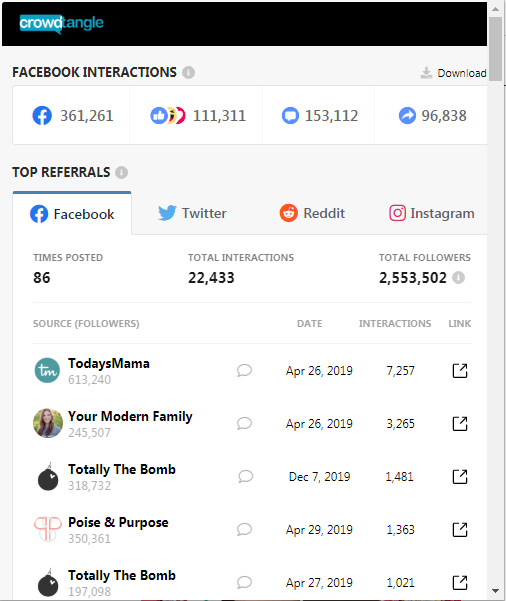Switch to the Instagram referrals tab
This screenshot has width=506, height=601.
click(x=432, y=213)
